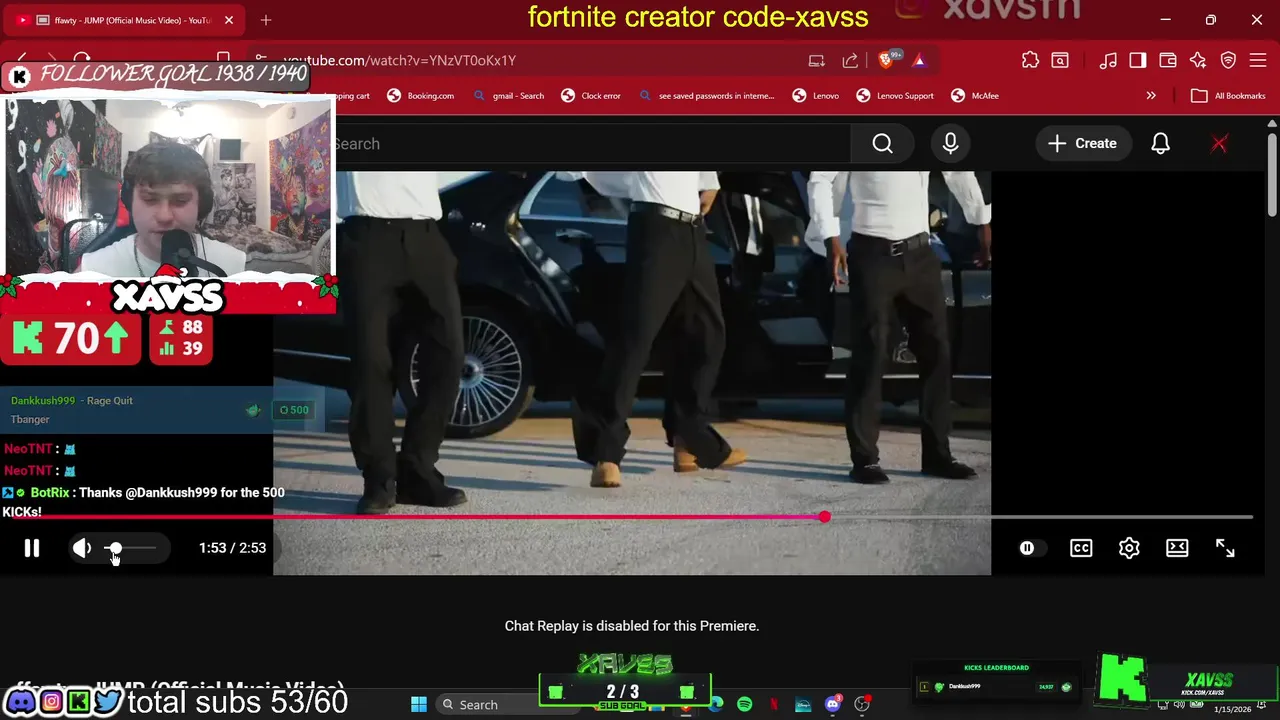
Task: Open the Lenovo bookmark
Action: 816,96
